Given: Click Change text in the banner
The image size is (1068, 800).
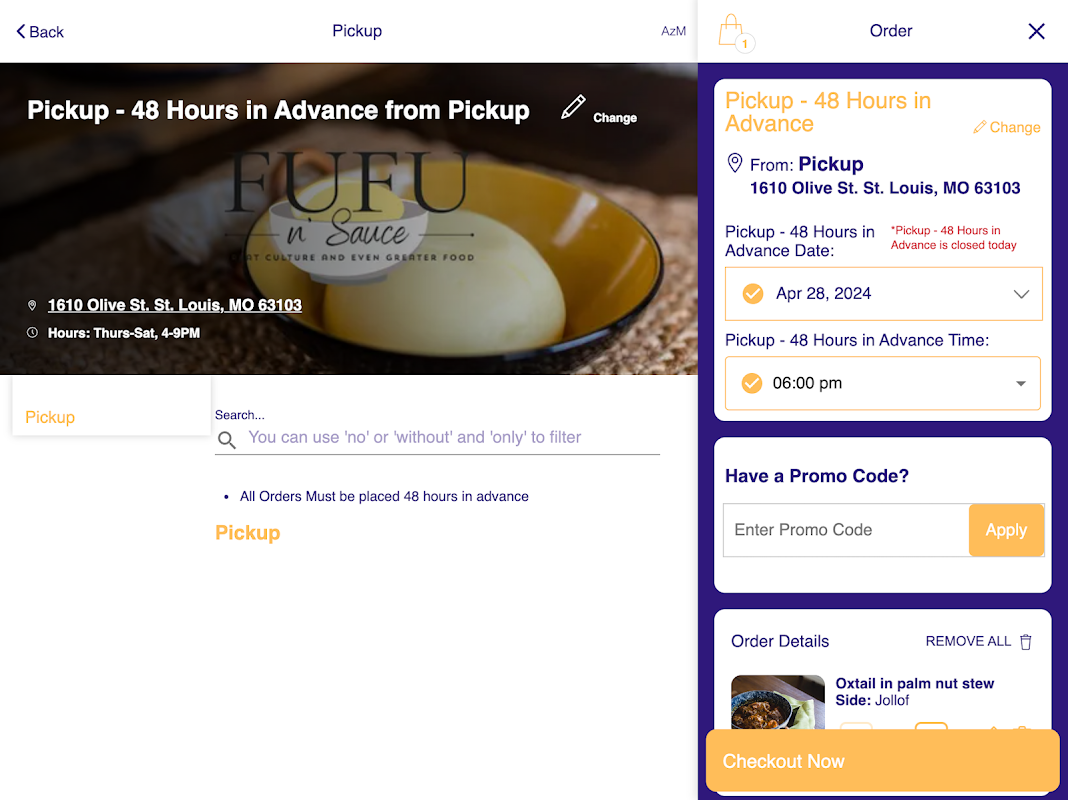Looking at the screenshot, I should coord(614,118).
